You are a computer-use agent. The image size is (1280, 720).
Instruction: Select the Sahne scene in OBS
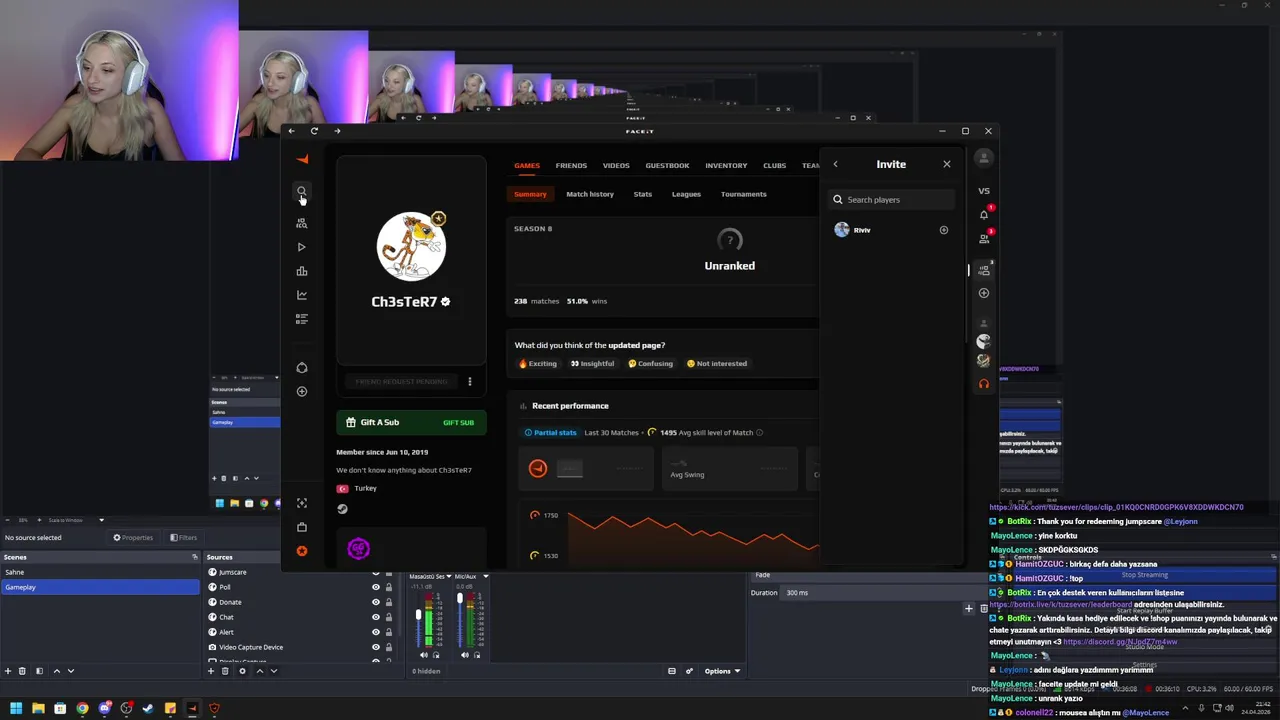coord(100,572)
